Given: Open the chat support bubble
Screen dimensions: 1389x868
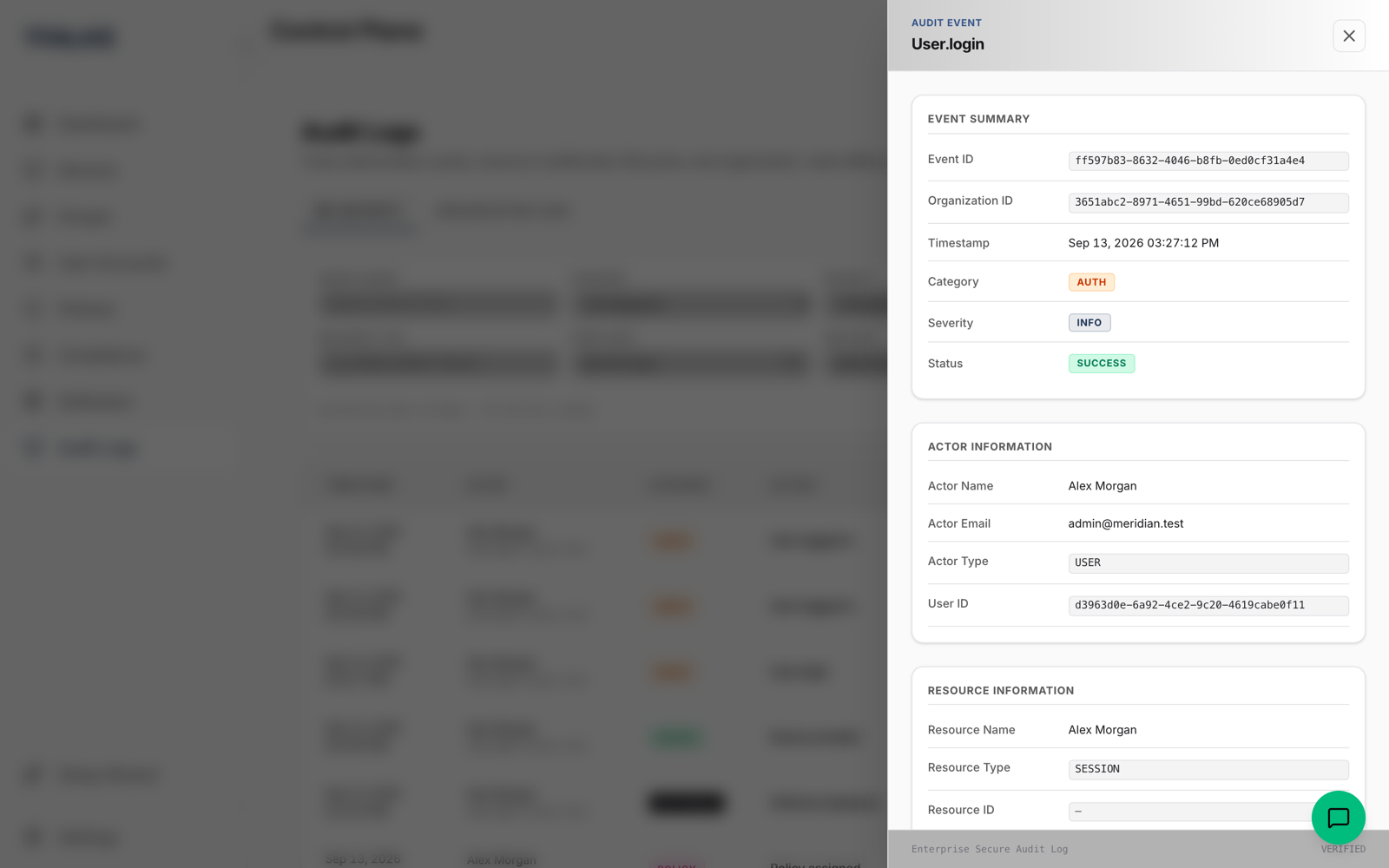Looking at the screenshot, I should coord(1338,817).
